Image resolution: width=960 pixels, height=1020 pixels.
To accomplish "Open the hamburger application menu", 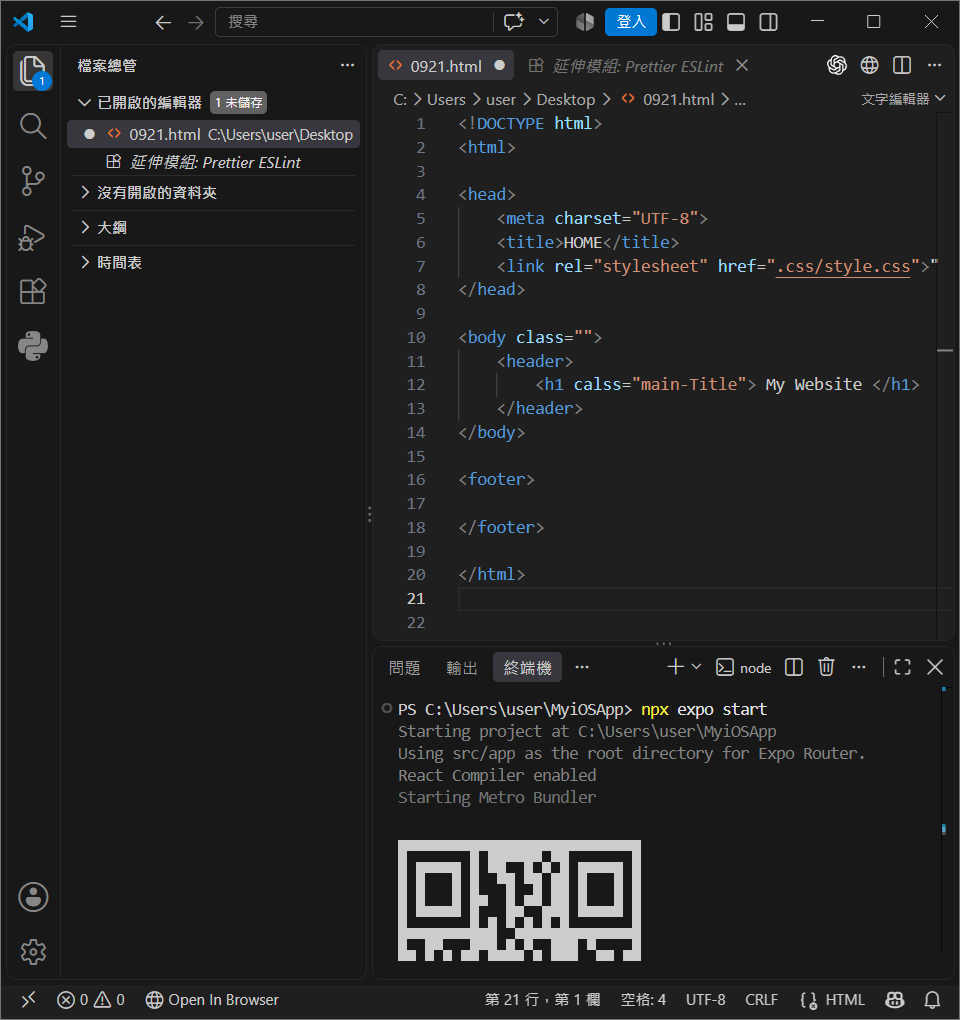I will [x=68, y=22].
